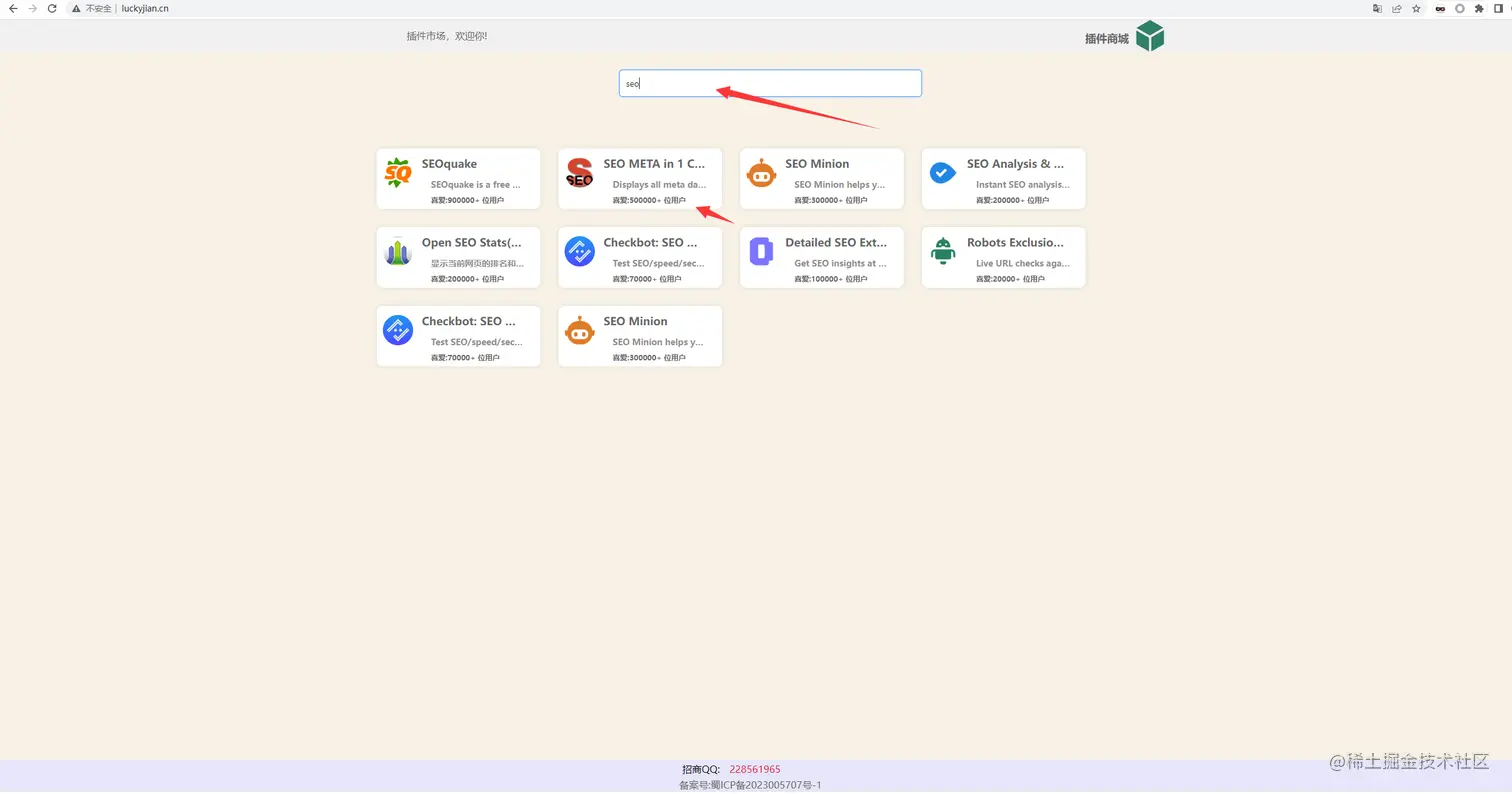Click the QQ number 228561965
Screen dimensions: 1512x794
755,770
